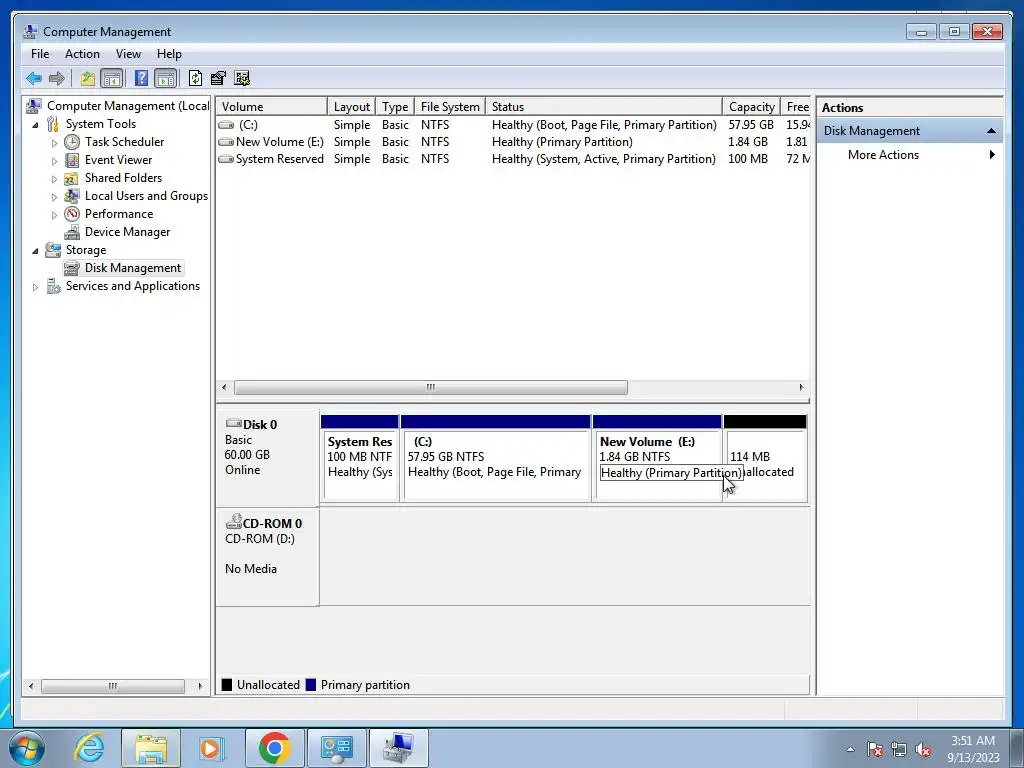Select the Performance icon

point(72,214)
